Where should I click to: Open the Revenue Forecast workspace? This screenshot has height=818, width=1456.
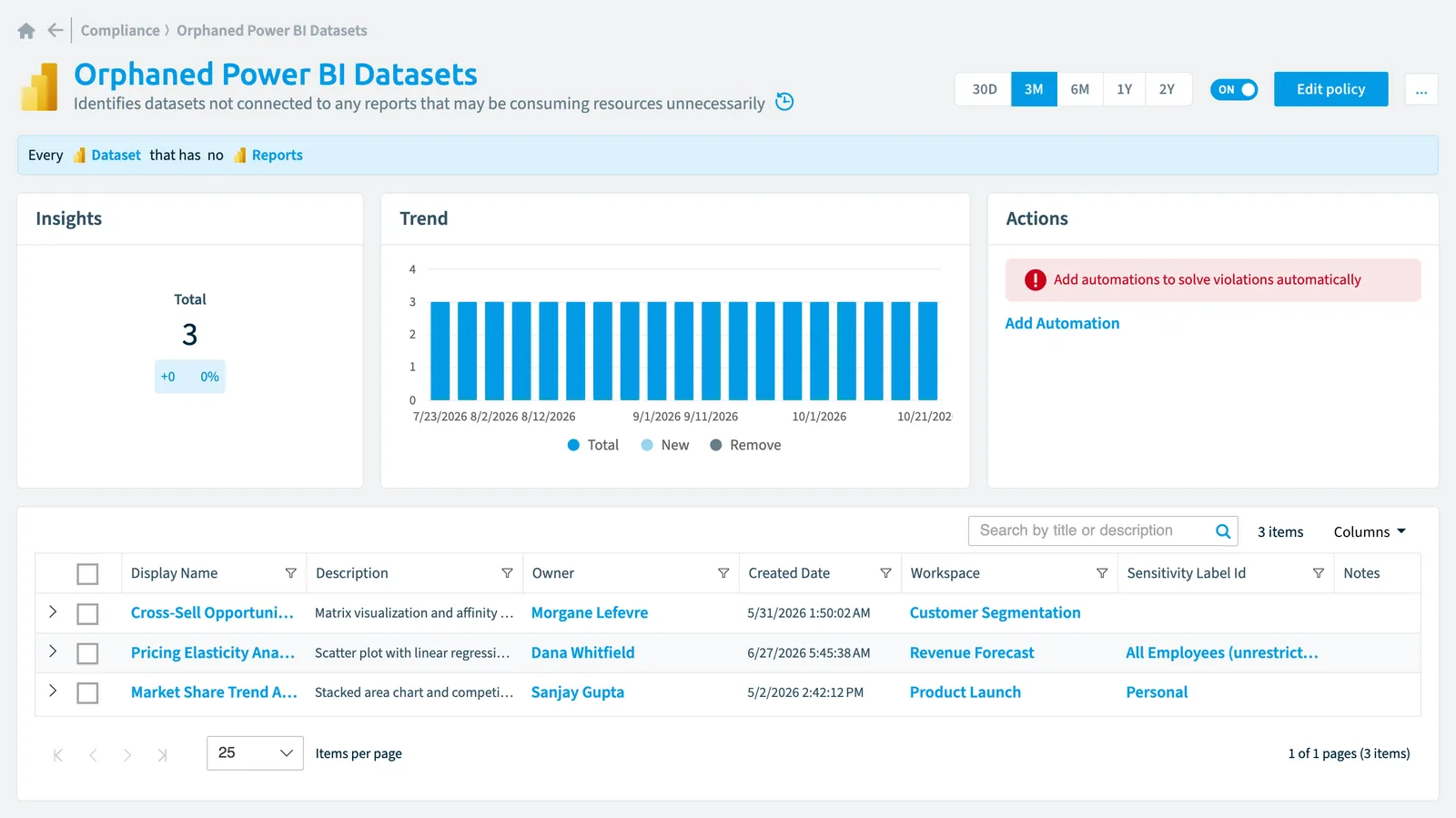point(972,653)
